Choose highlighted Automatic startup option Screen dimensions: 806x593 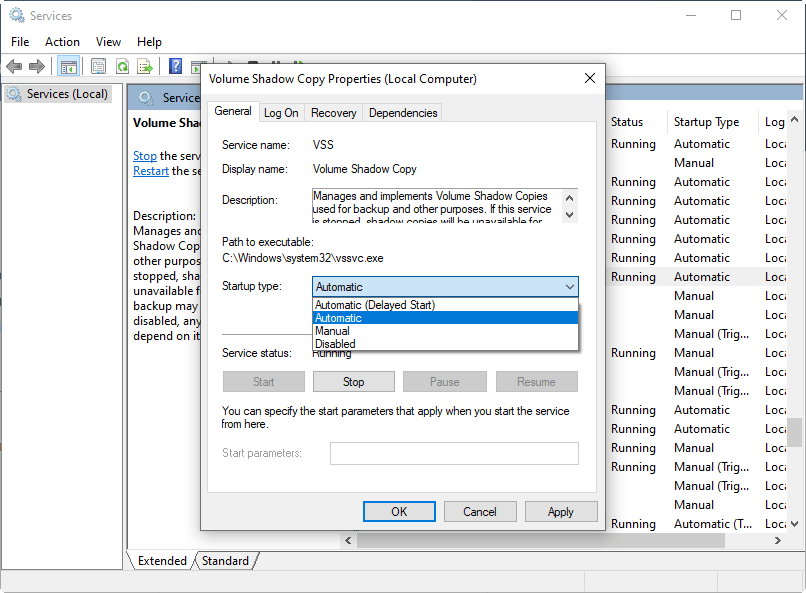(x=445, y=318)
